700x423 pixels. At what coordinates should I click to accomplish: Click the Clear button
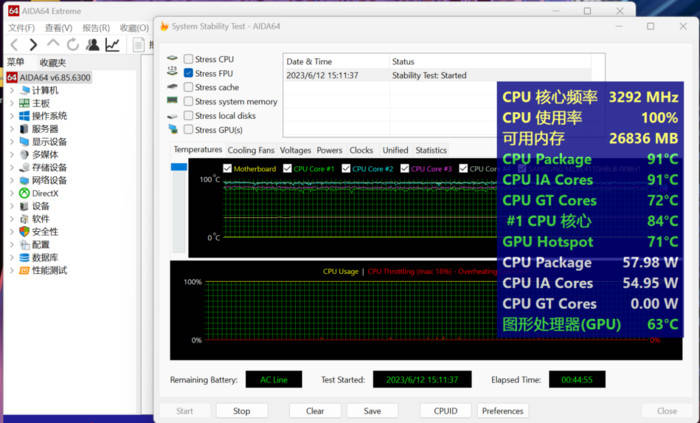pos(315,411)
